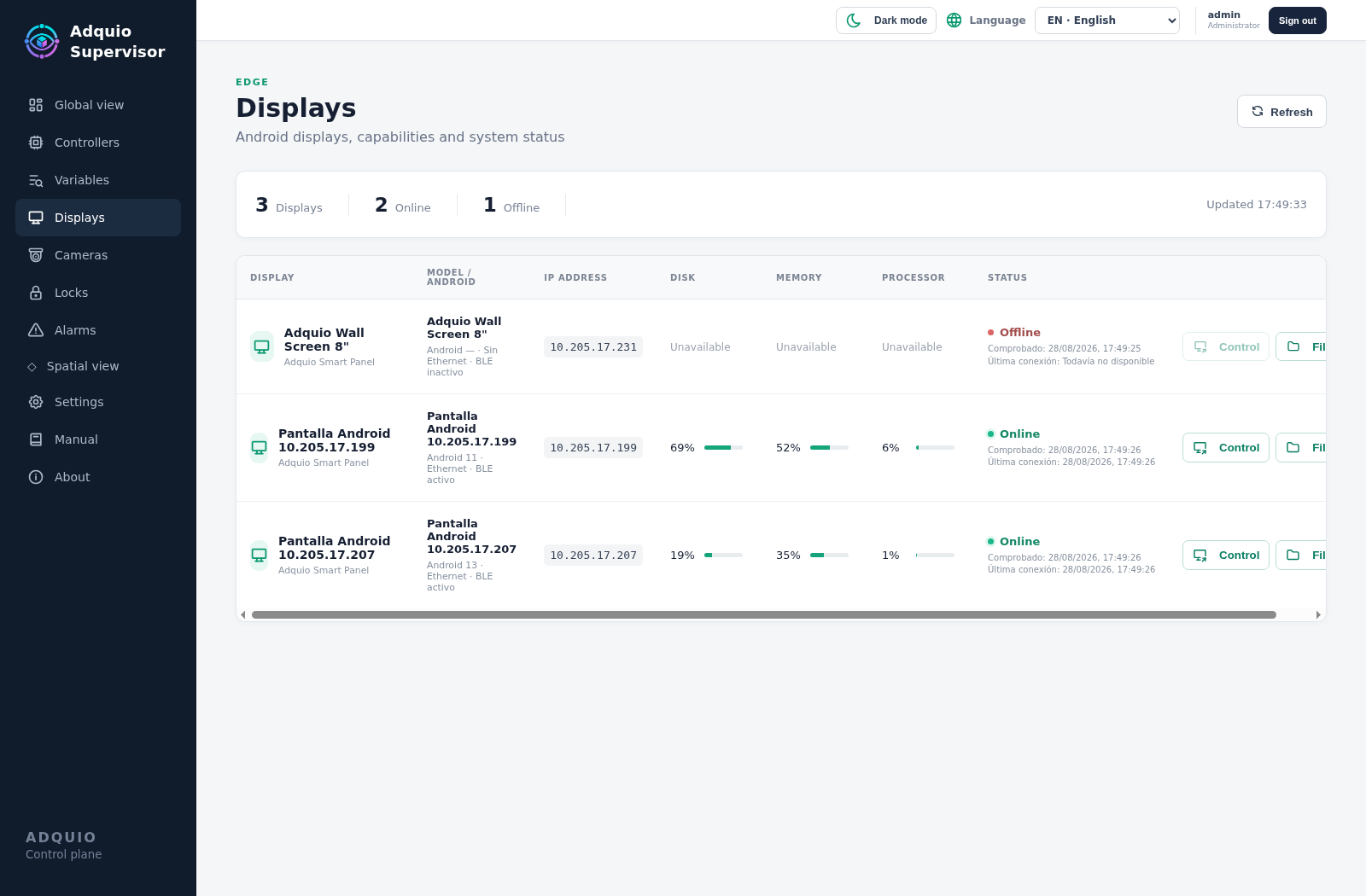The height and width of the screenshot is (896, 1366).
Task: Click the Language globe icon
Action: click(954, 20)
